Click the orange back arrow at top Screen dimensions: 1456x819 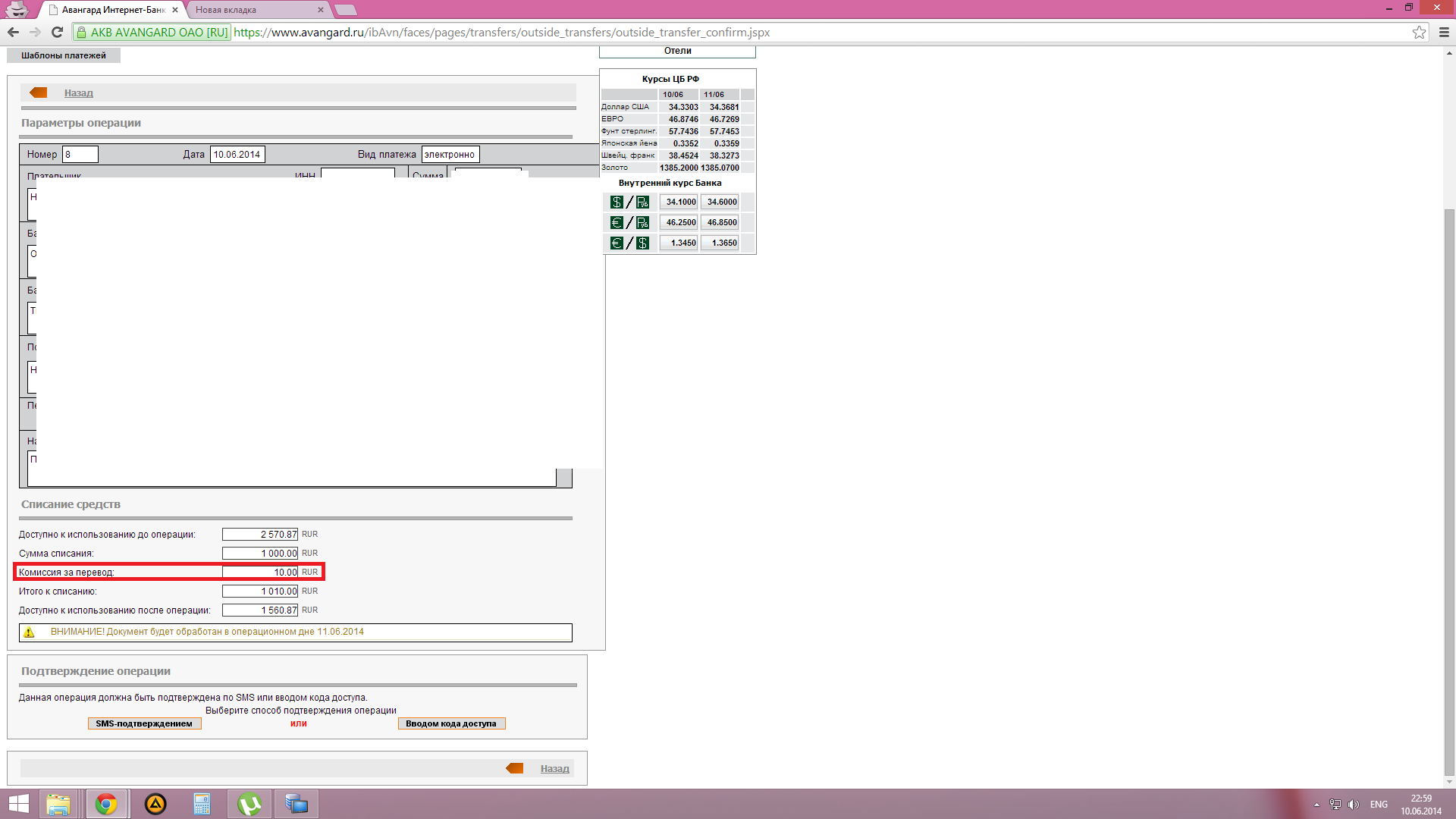pos(38,93)
